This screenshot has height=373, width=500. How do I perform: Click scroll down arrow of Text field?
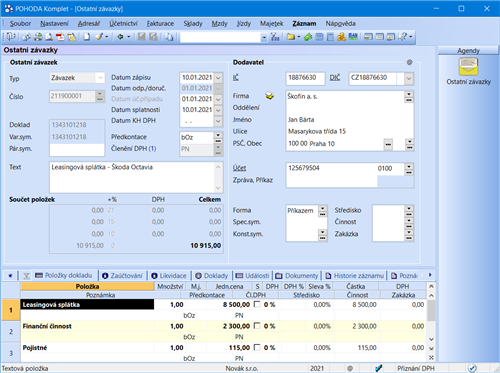(x=218, y=188)
